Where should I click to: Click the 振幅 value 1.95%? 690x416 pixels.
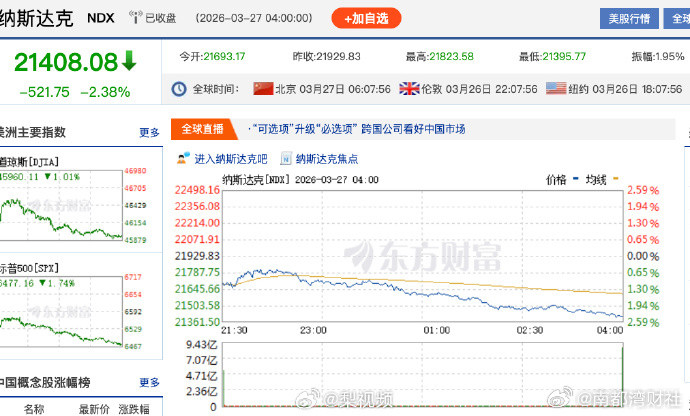(670, 57)
